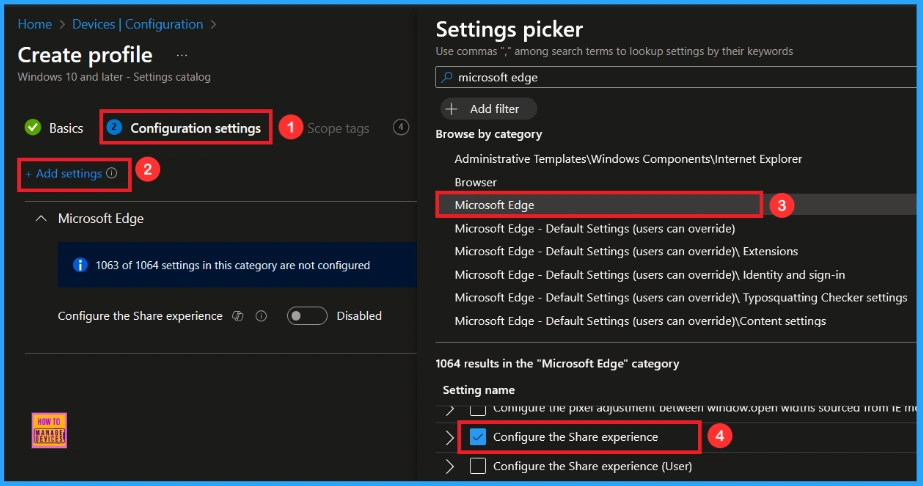This screenshot has width=923, height=486.
Task: Expand the Configure the Share experience row
Action: coord(450,437)
